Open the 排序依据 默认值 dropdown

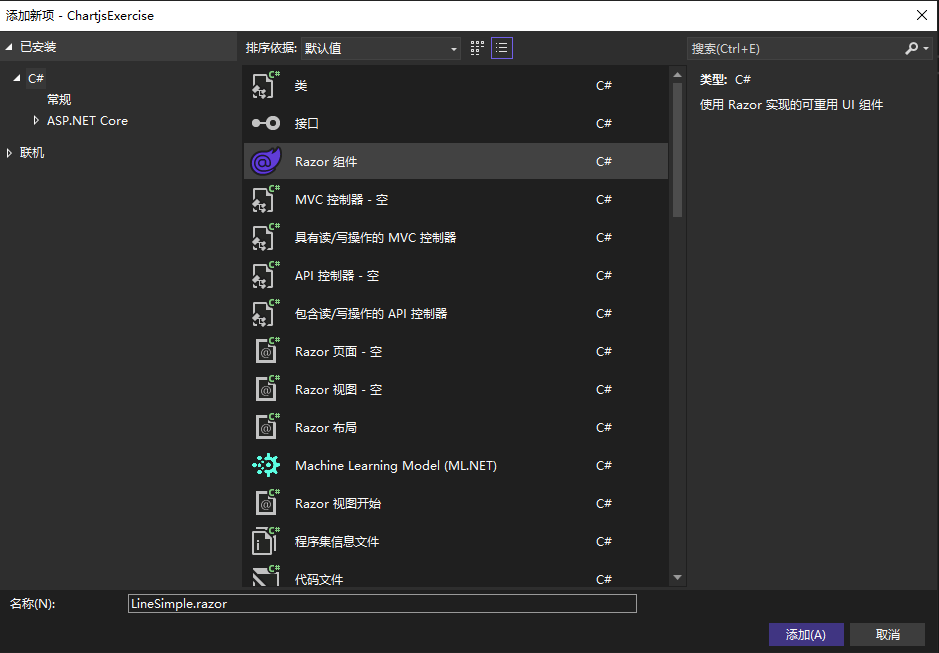(x=381, y=49)
